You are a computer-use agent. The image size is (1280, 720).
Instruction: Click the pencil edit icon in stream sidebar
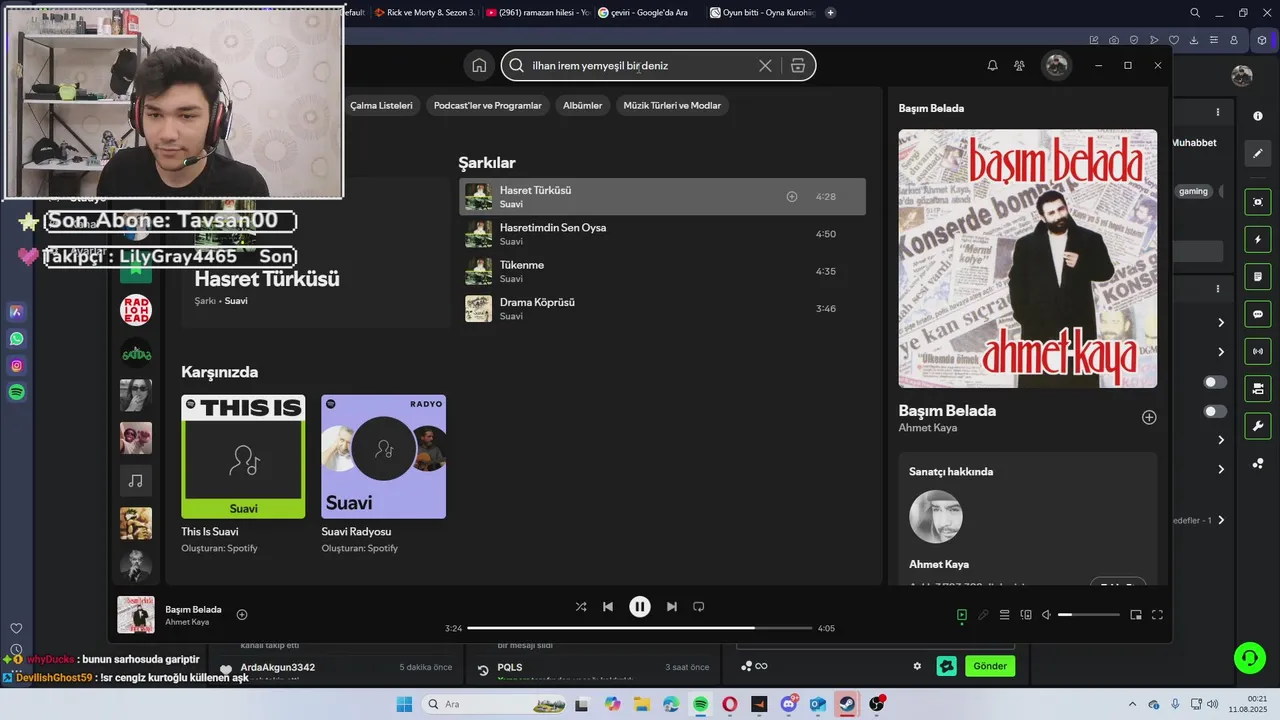(x=1258, y=153)
